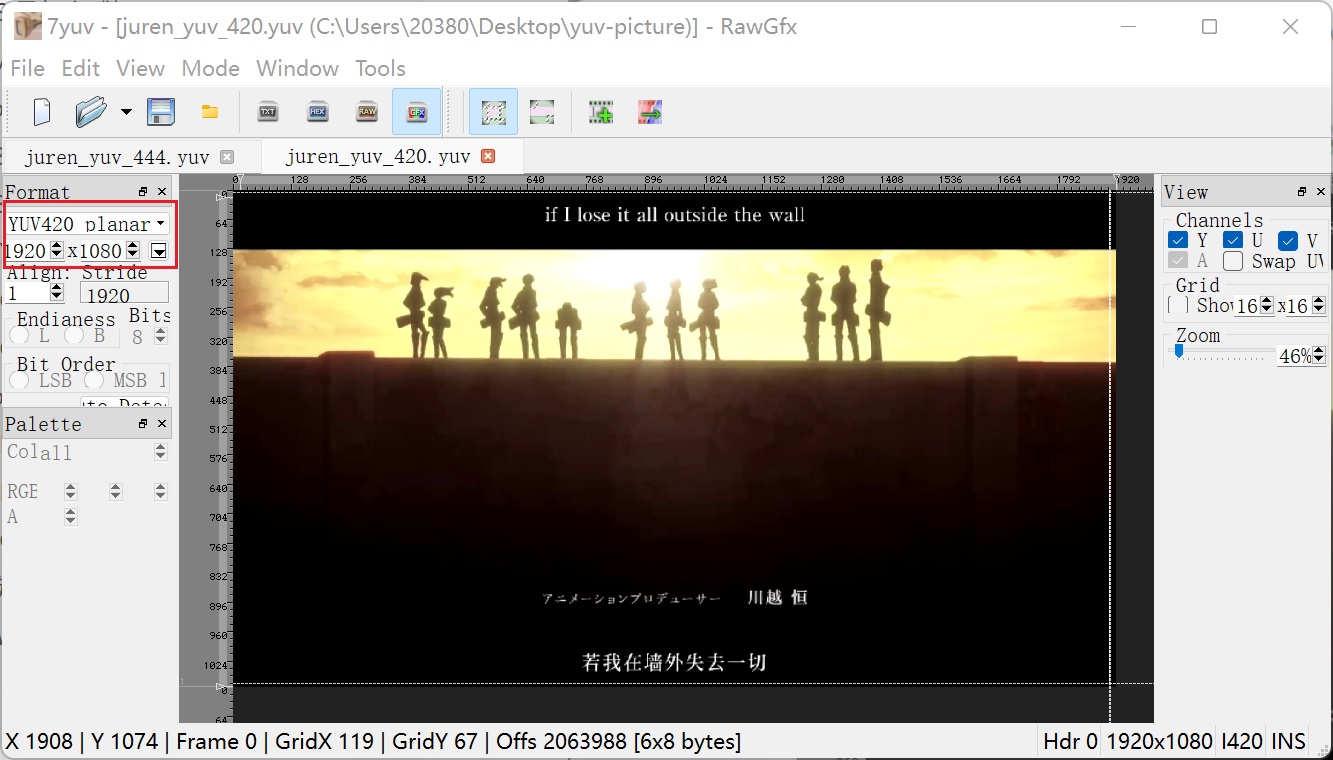1333x760 pixels.
Task: Open the Tools menu
Action: tap(380, 68)
